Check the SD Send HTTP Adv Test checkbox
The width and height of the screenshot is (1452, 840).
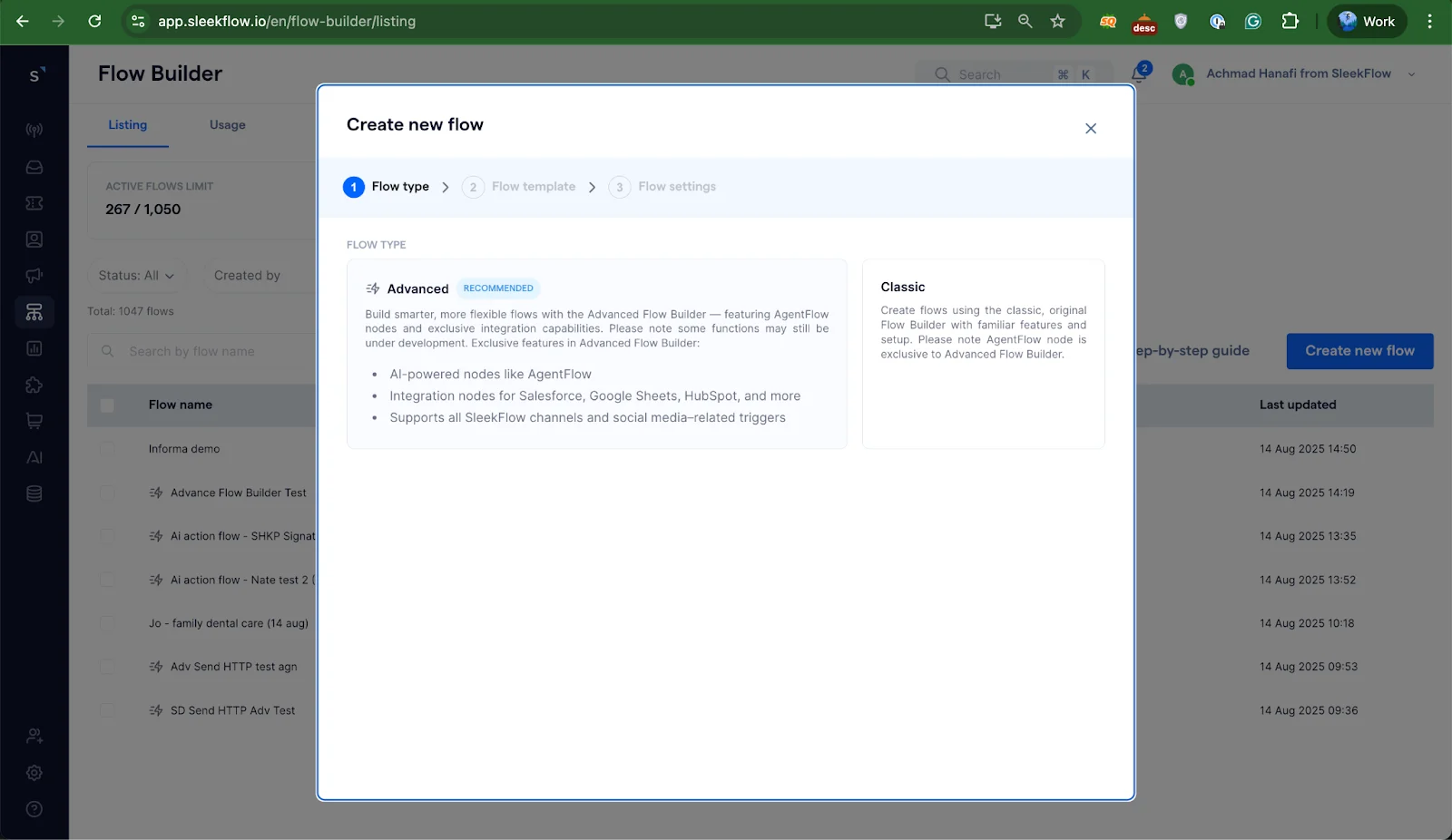click(x=107, y=710)
